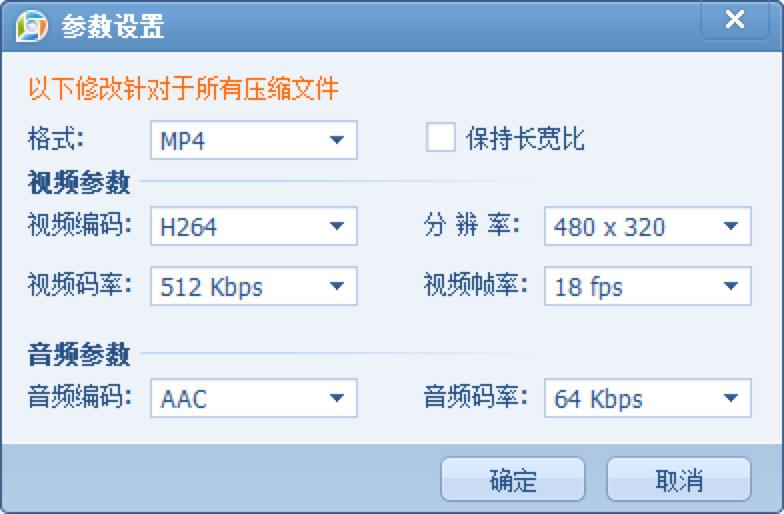Click the MP4 text in format box

coord(183,141)
